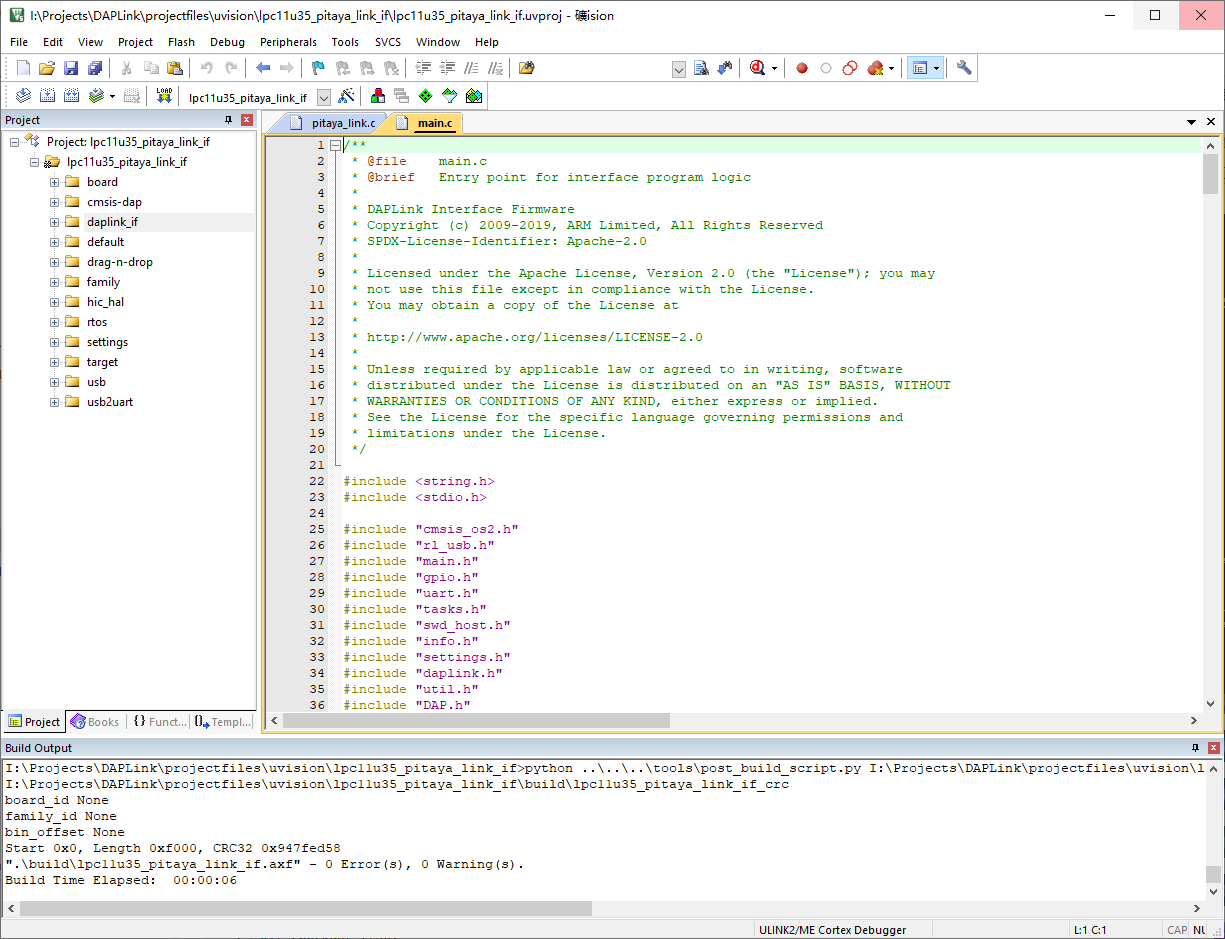
Task: Toggle code folding at line 1
Action: [336, 145]
